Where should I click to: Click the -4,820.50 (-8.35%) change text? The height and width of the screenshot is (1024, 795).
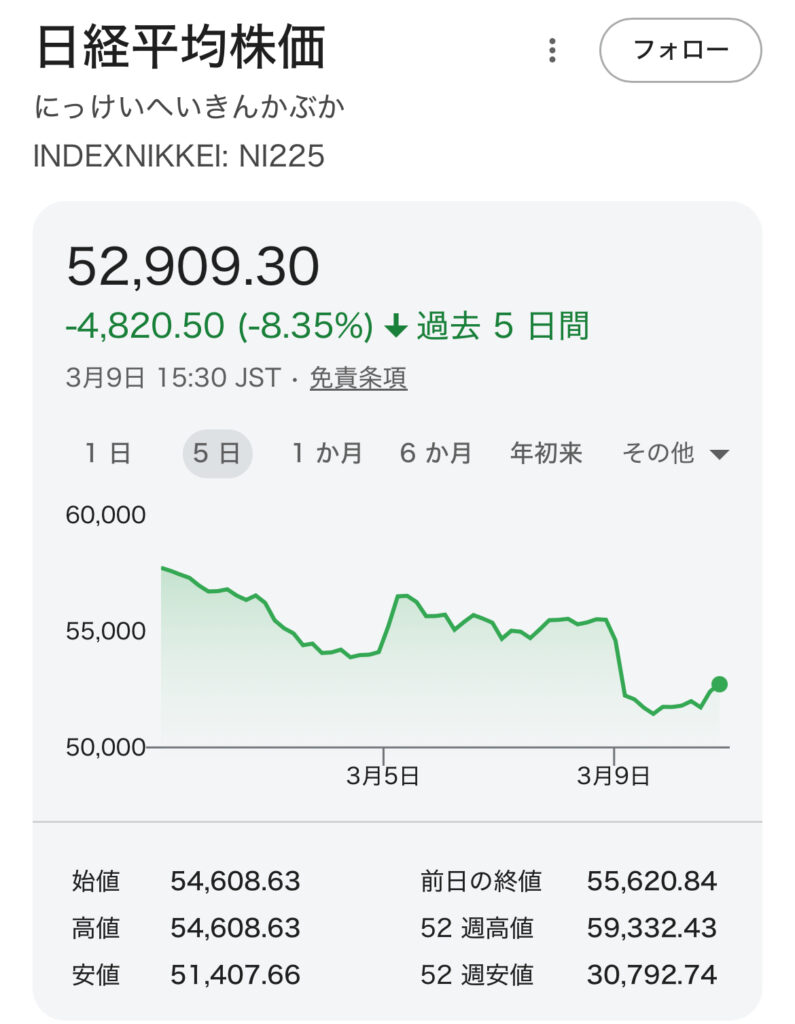[219, 326]
